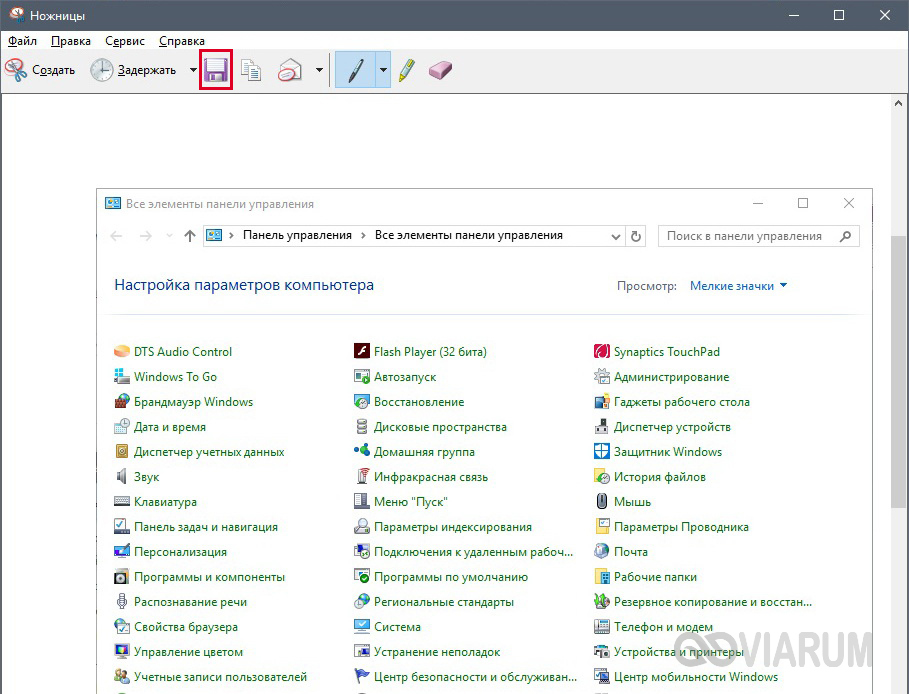Viewport: 909px width, 694px height.
Task: Expand the send snip dropdown arrow
Action: click(x=319, y=70)
